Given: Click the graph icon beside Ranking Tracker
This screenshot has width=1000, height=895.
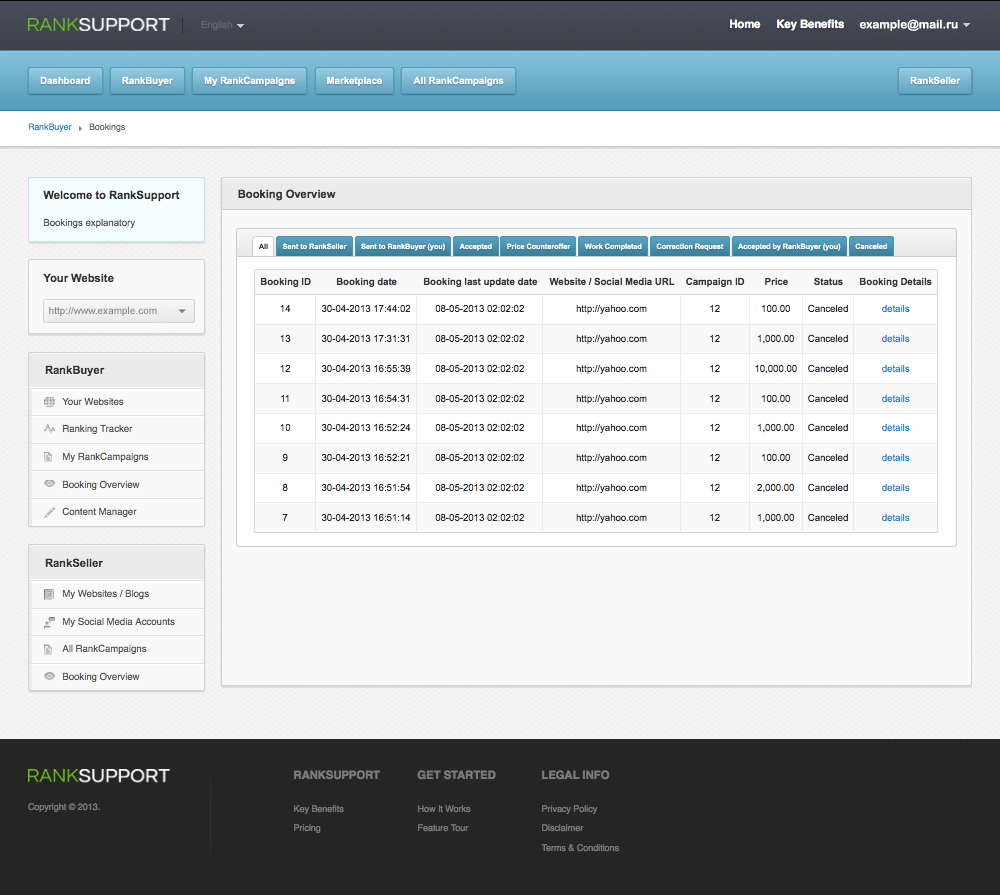Looking at the screenshot, I should click(49, 429).
